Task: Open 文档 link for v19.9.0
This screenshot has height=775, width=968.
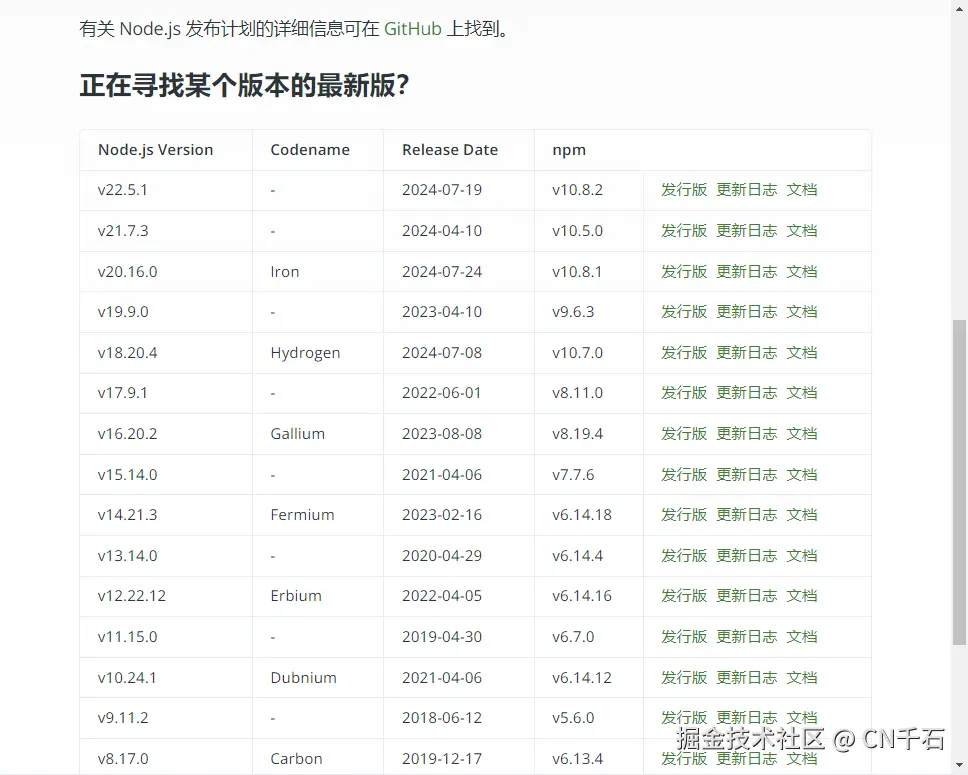Action: 801,311
